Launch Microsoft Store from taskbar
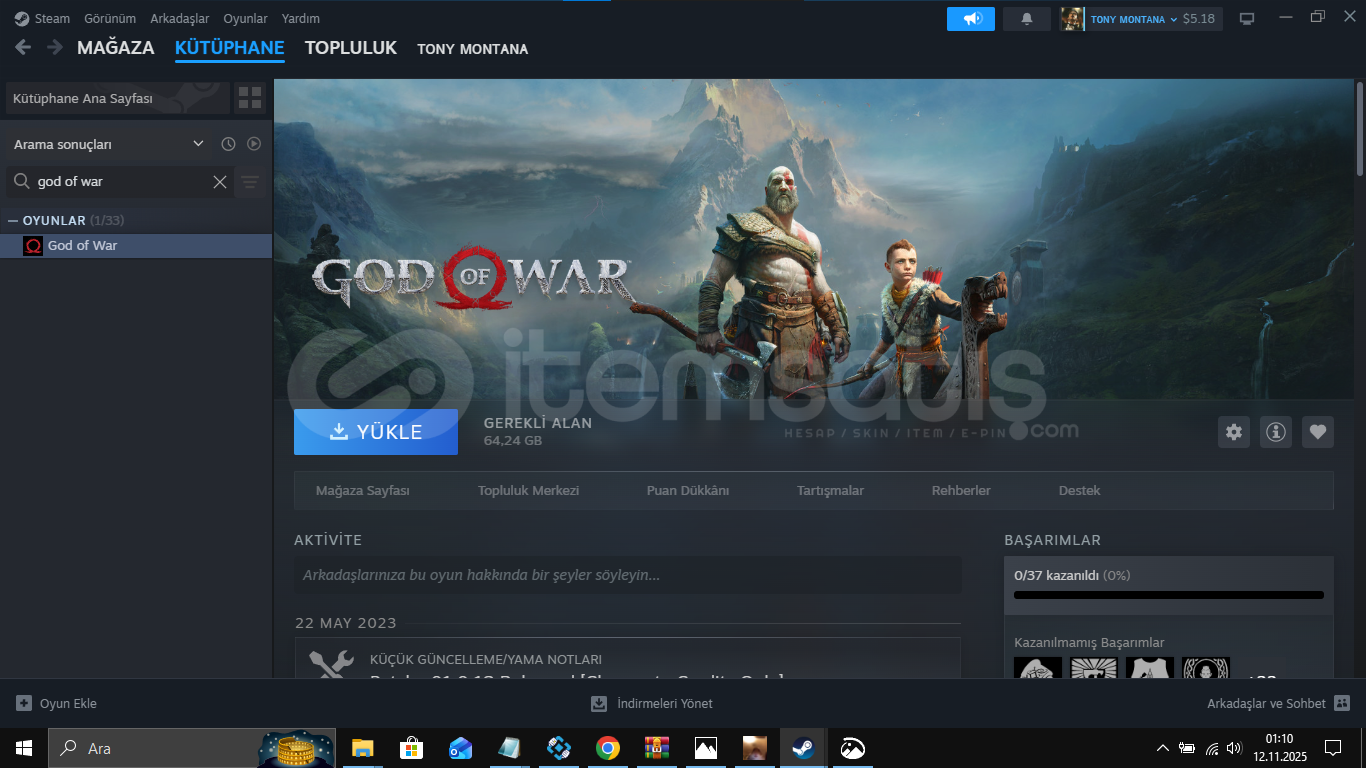Image resolution: width=1366 pixels, height=768 pixels. (x=411, y=748)
